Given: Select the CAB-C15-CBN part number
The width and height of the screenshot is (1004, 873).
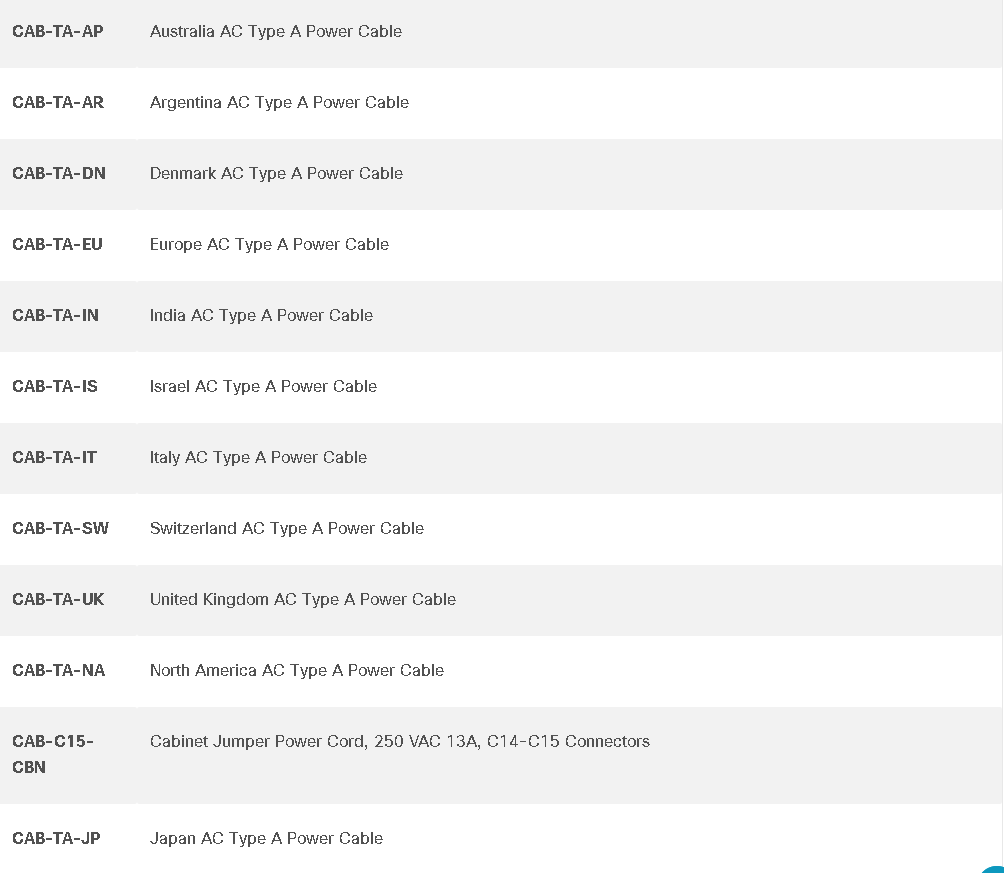Looking at the screenshot, I should click(53, 754).
